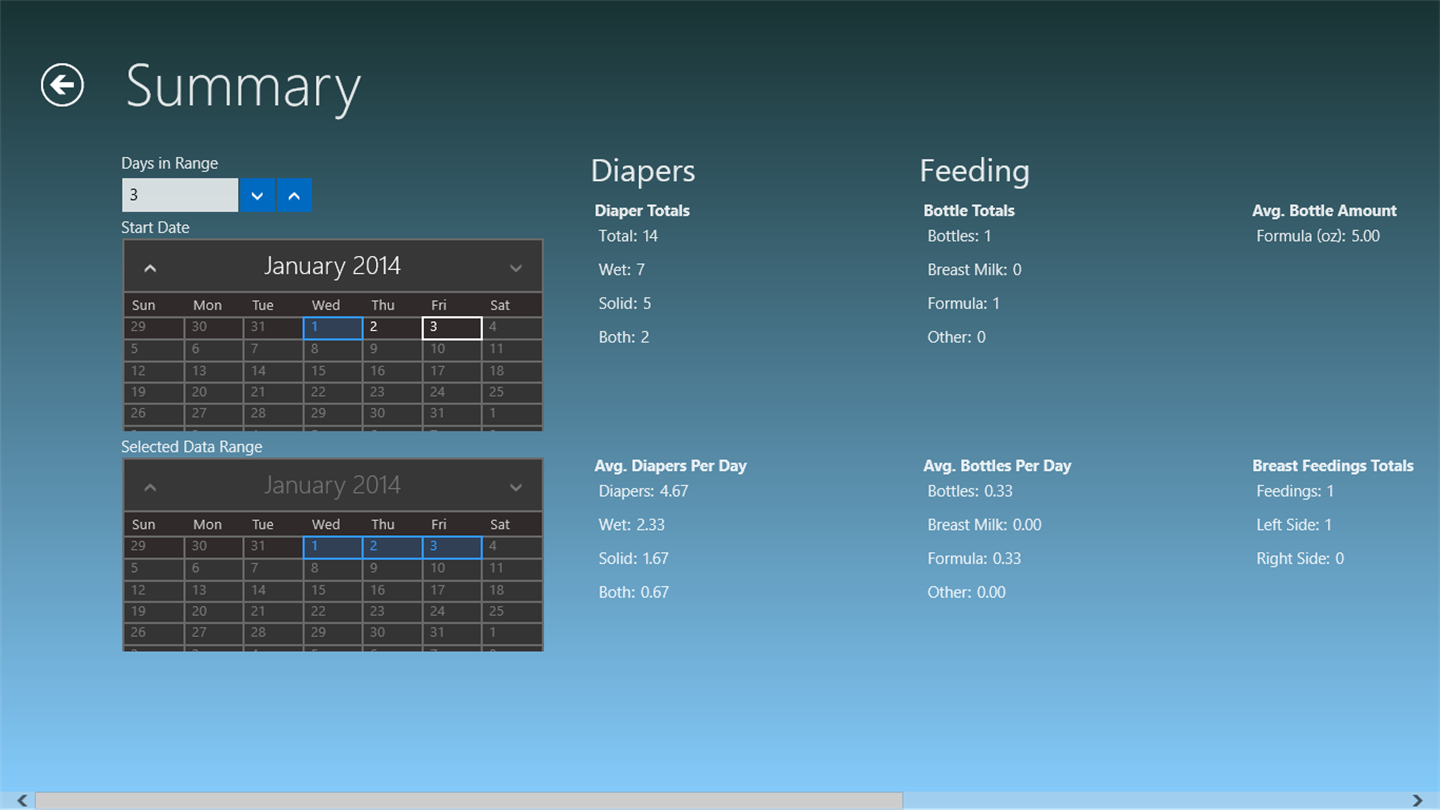This screenshot has height=810, width=1440.
Task: Click the Feeding section heading
Action: (974, 171)
